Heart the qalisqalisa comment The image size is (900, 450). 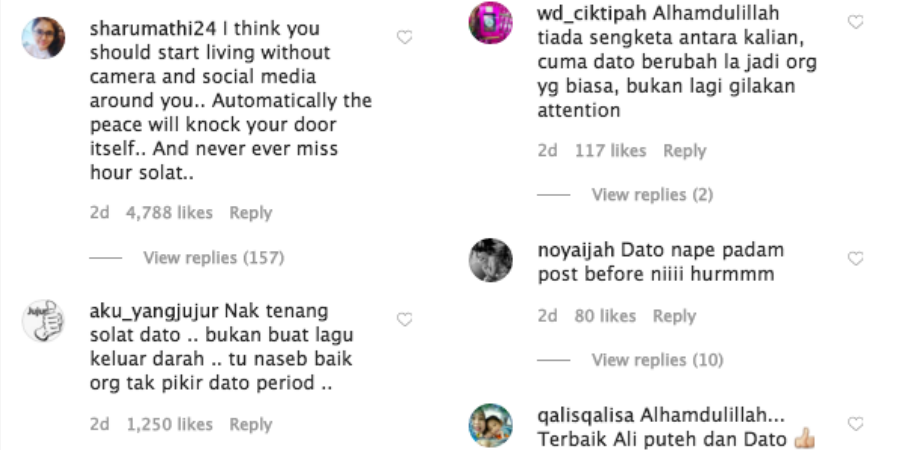click(x=855, y=424)
